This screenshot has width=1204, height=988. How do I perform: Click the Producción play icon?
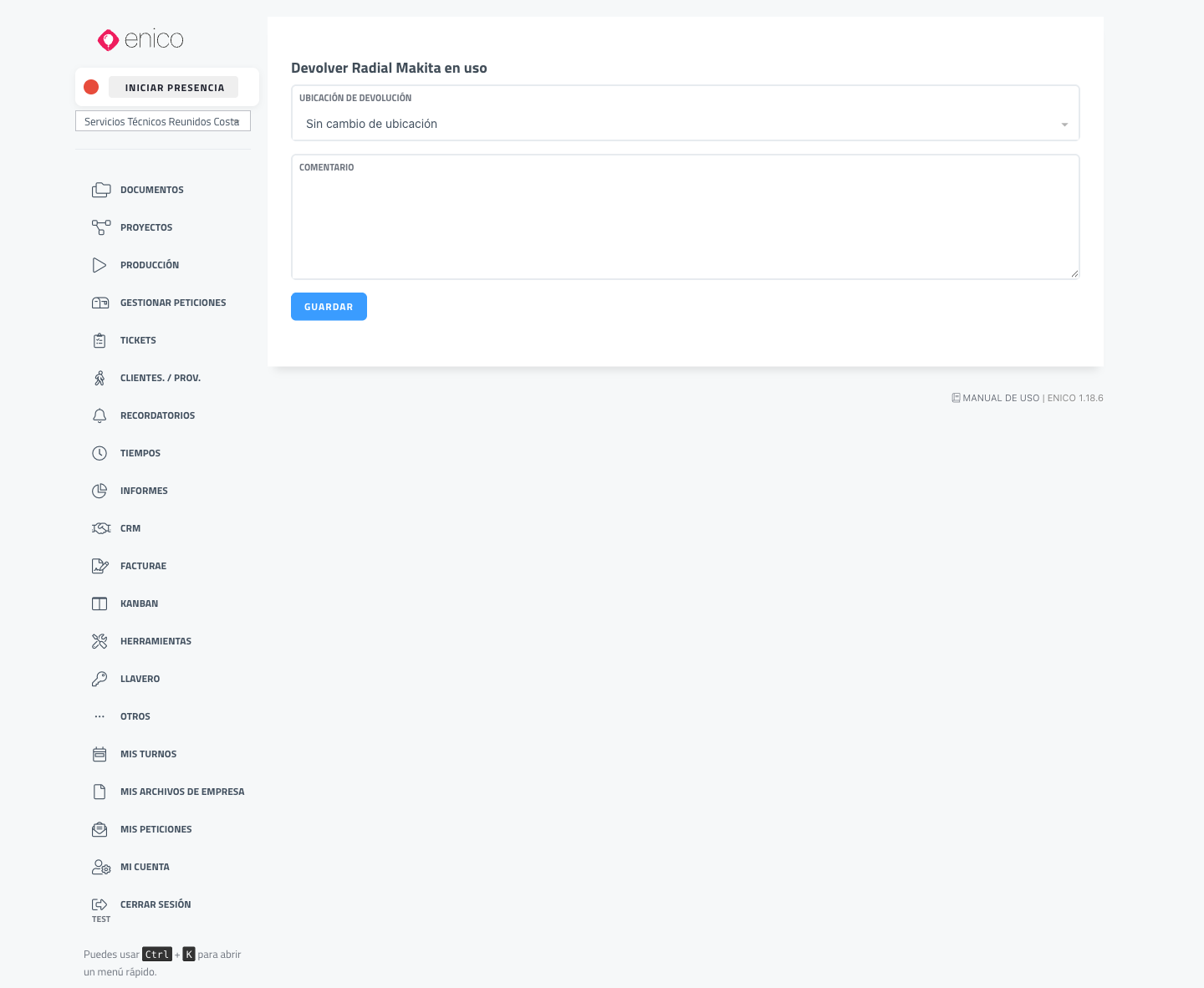[99, 265]
